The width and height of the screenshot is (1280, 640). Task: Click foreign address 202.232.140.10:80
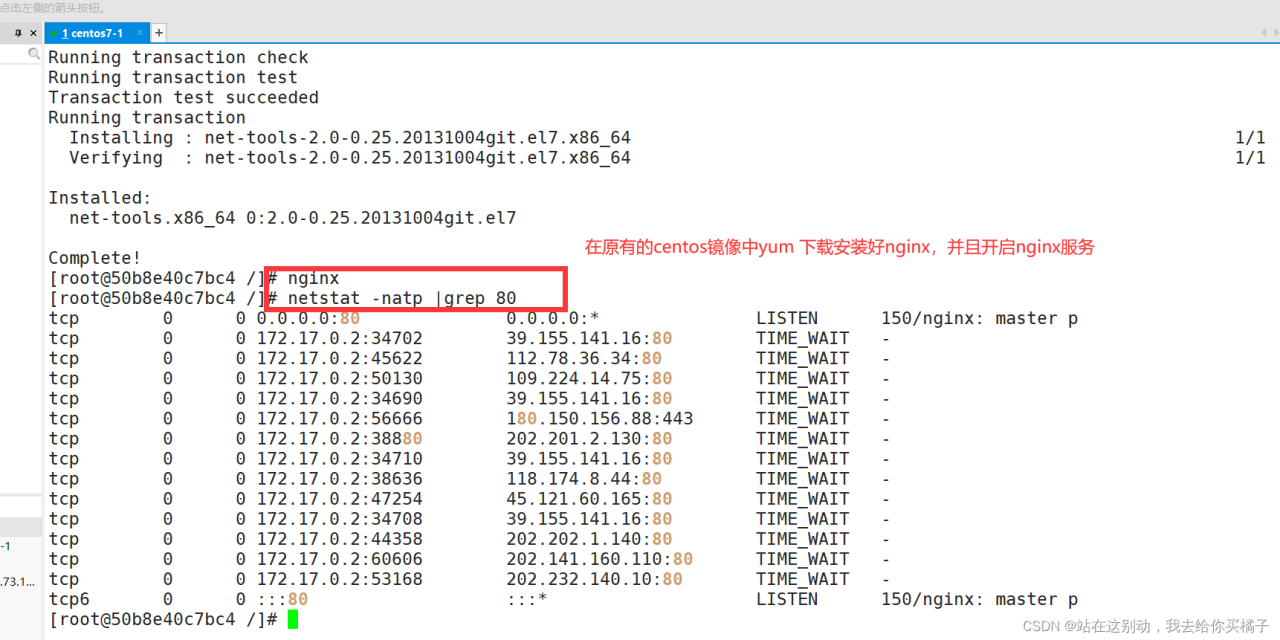pyautogui.click(x=595, y=578)
